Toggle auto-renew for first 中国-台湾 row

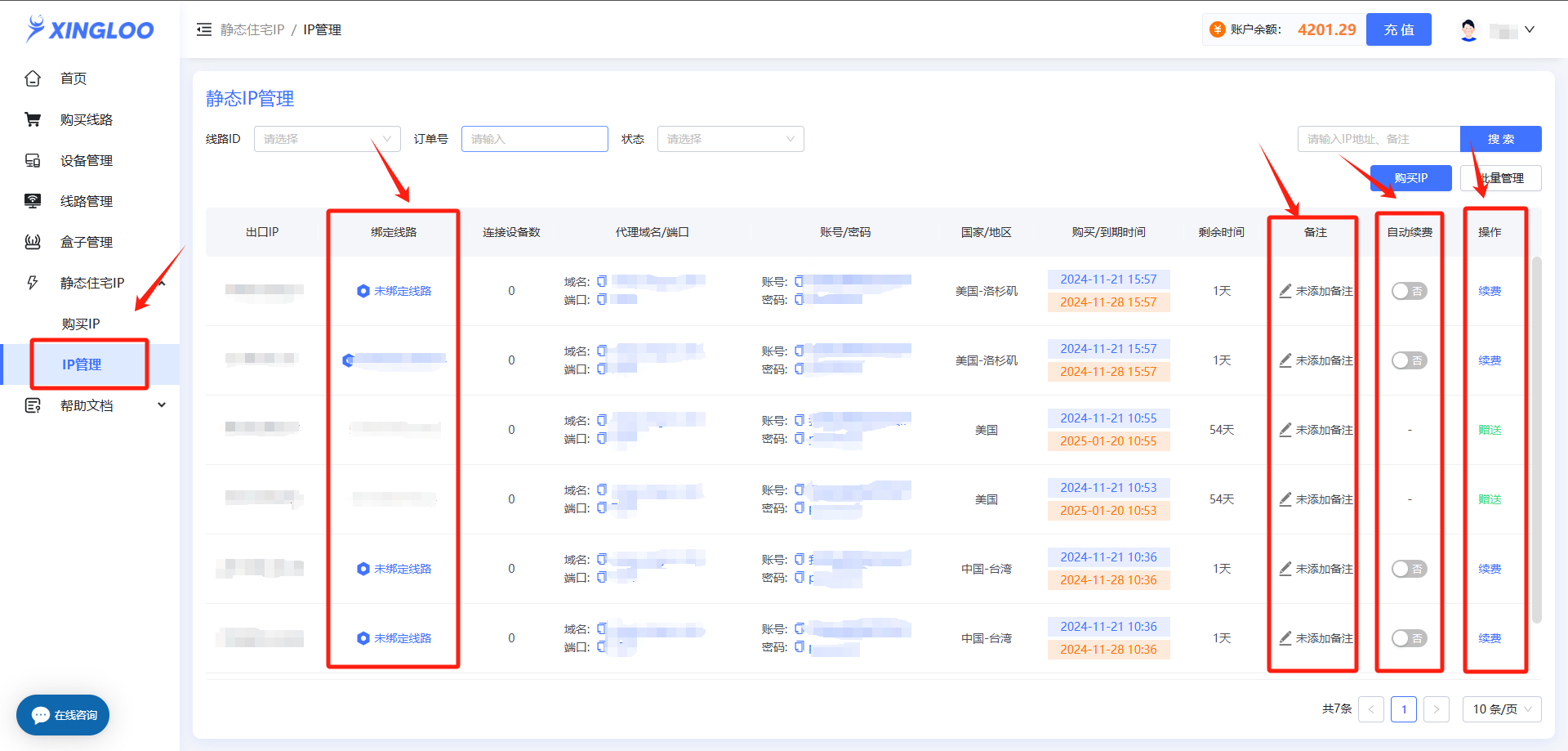pyautogui.click(x=1410, y=569)
